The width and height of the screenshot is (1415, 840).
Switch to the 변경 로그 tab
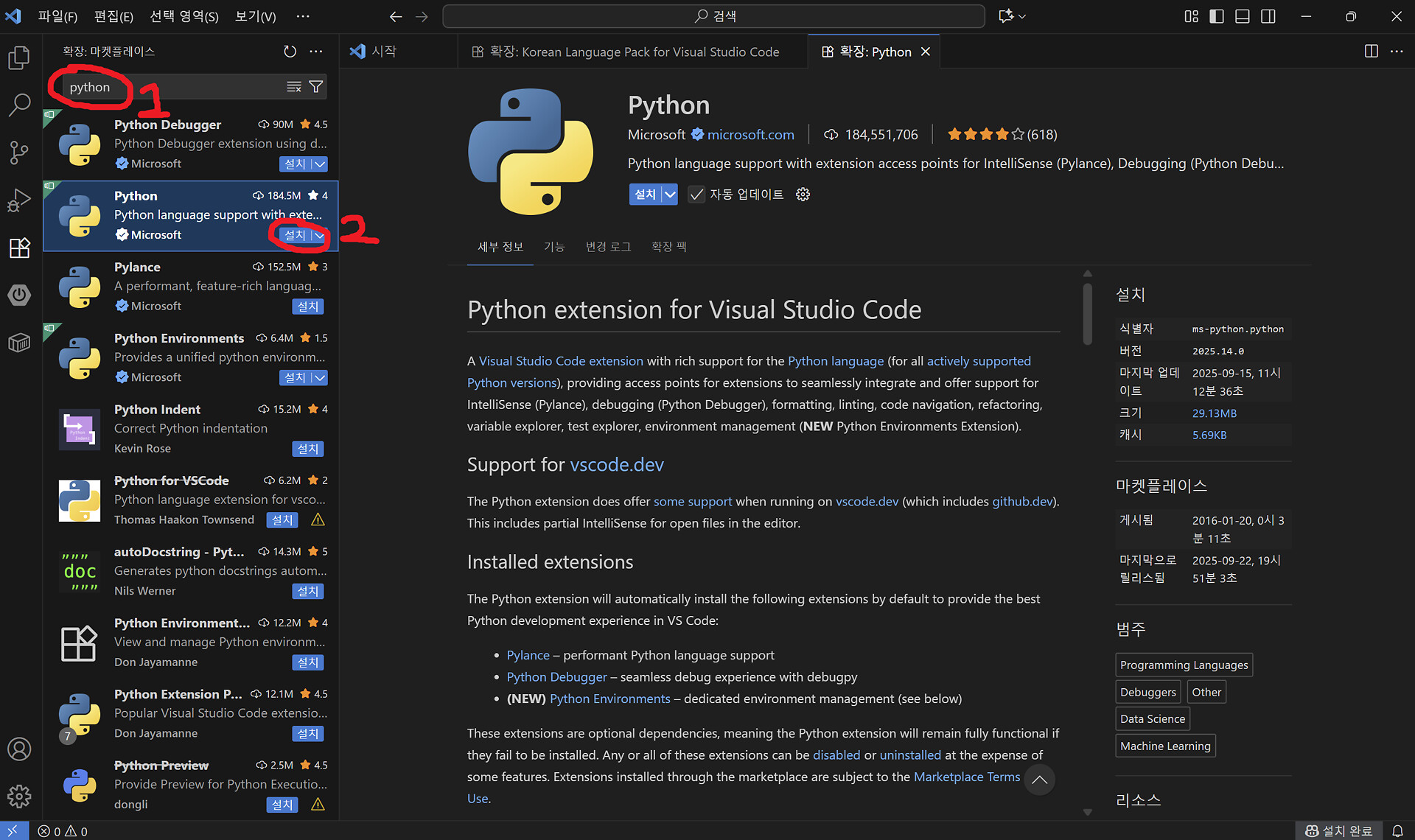point(608,247)
